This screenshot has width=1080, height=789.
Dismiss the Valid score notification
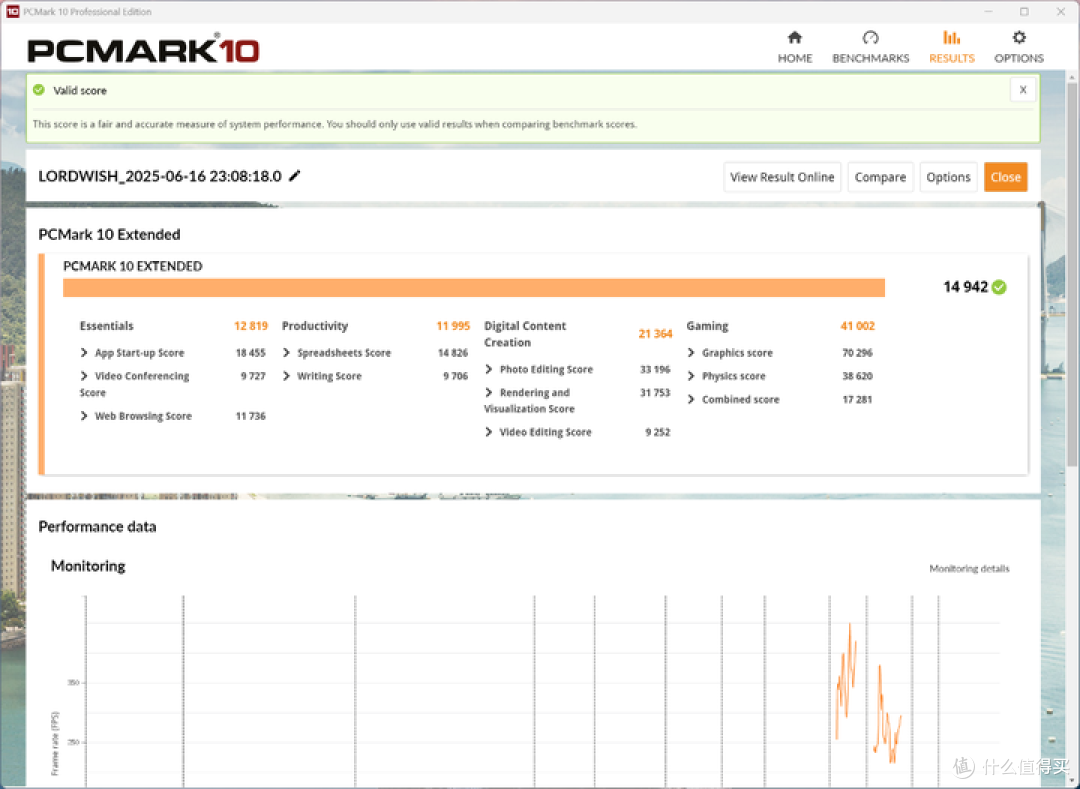1023,90
